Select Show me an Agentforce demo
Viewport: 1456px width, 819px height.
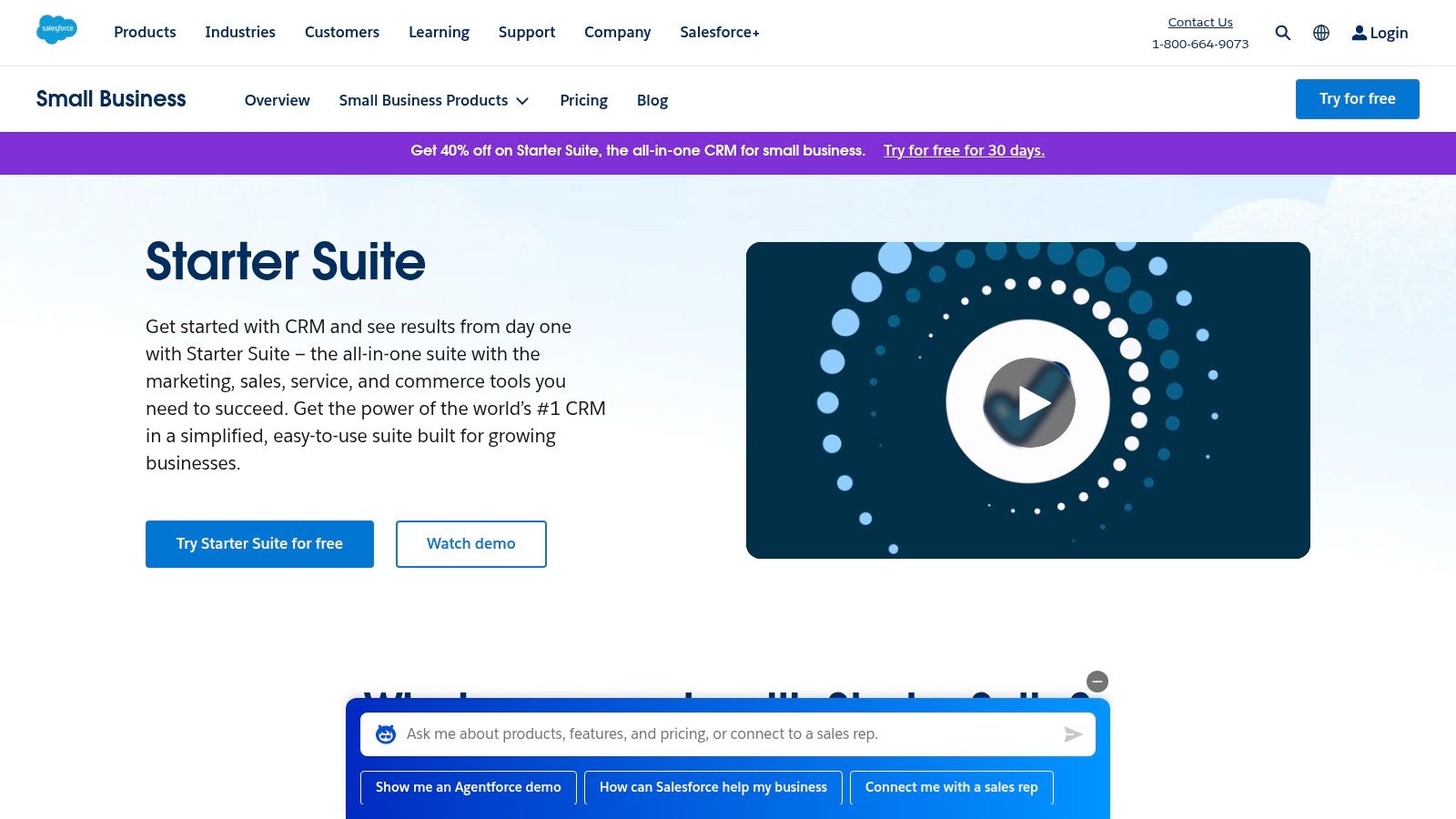point(469,787)
